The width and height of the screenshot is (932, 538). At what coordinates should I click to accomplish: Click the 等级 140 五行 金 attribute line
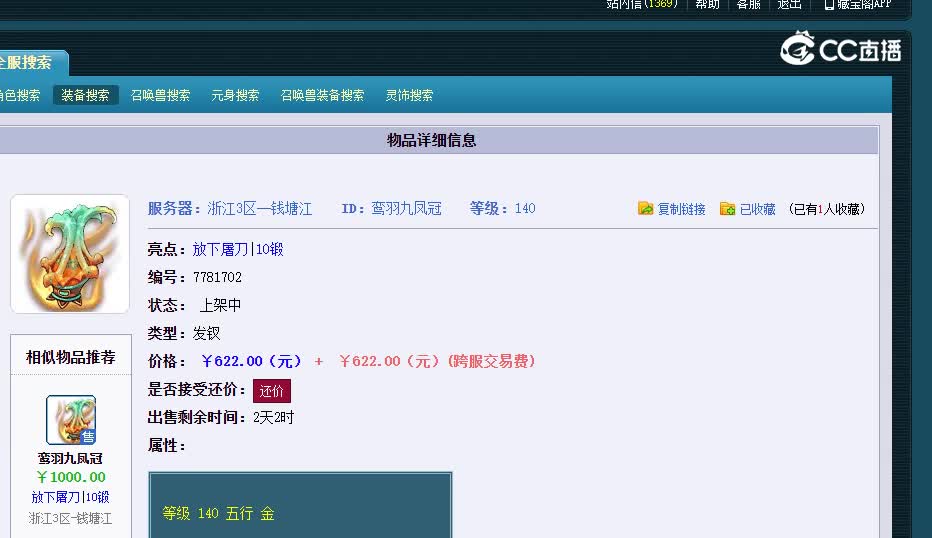click(218, 513)
